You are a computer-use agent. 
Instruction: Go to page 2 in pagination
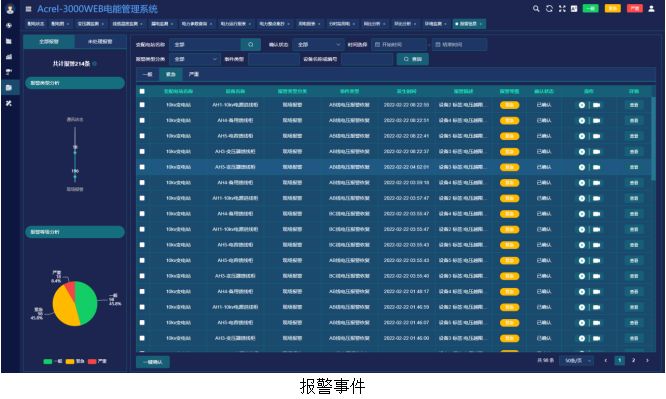[x=633, y=360]
